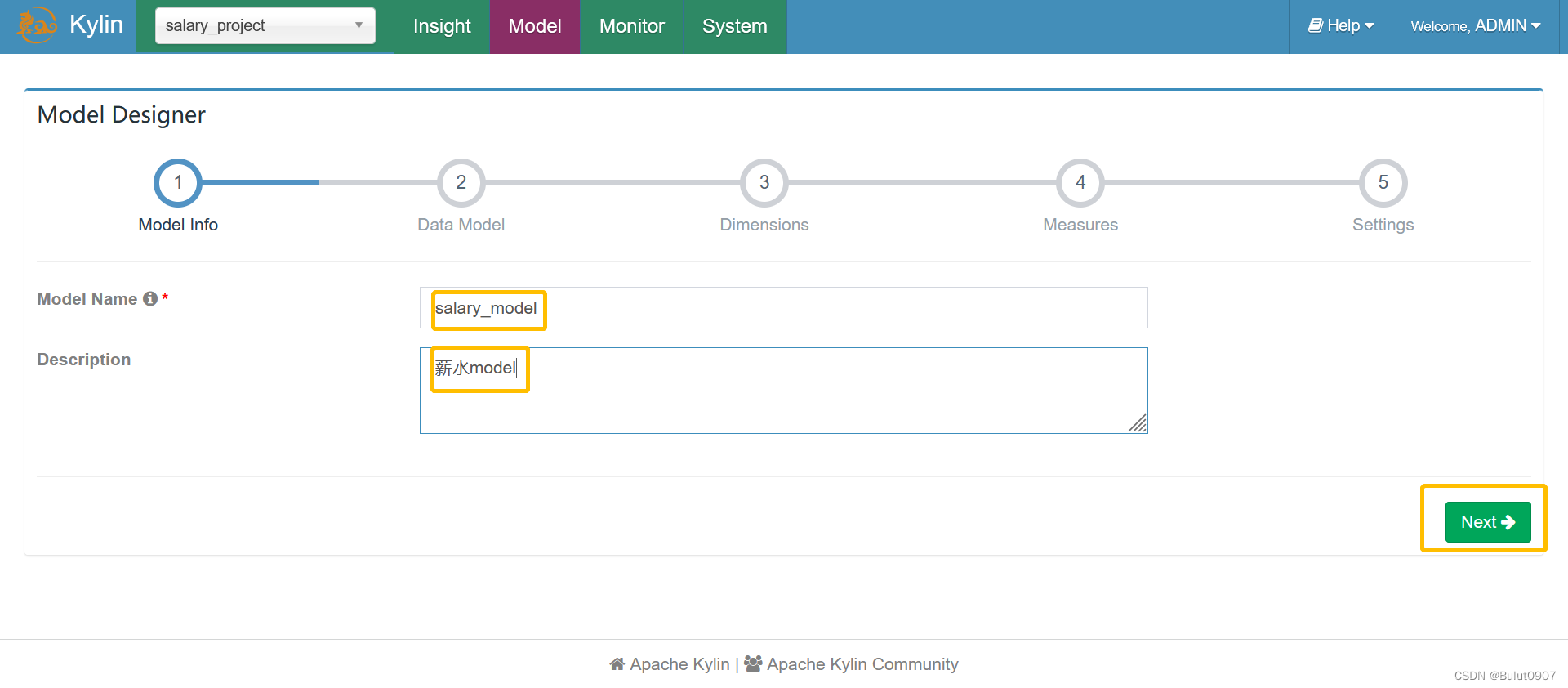Click the Description textarea resize handle
This screenshot has width=1568, height=688.
pos(1138,423)
